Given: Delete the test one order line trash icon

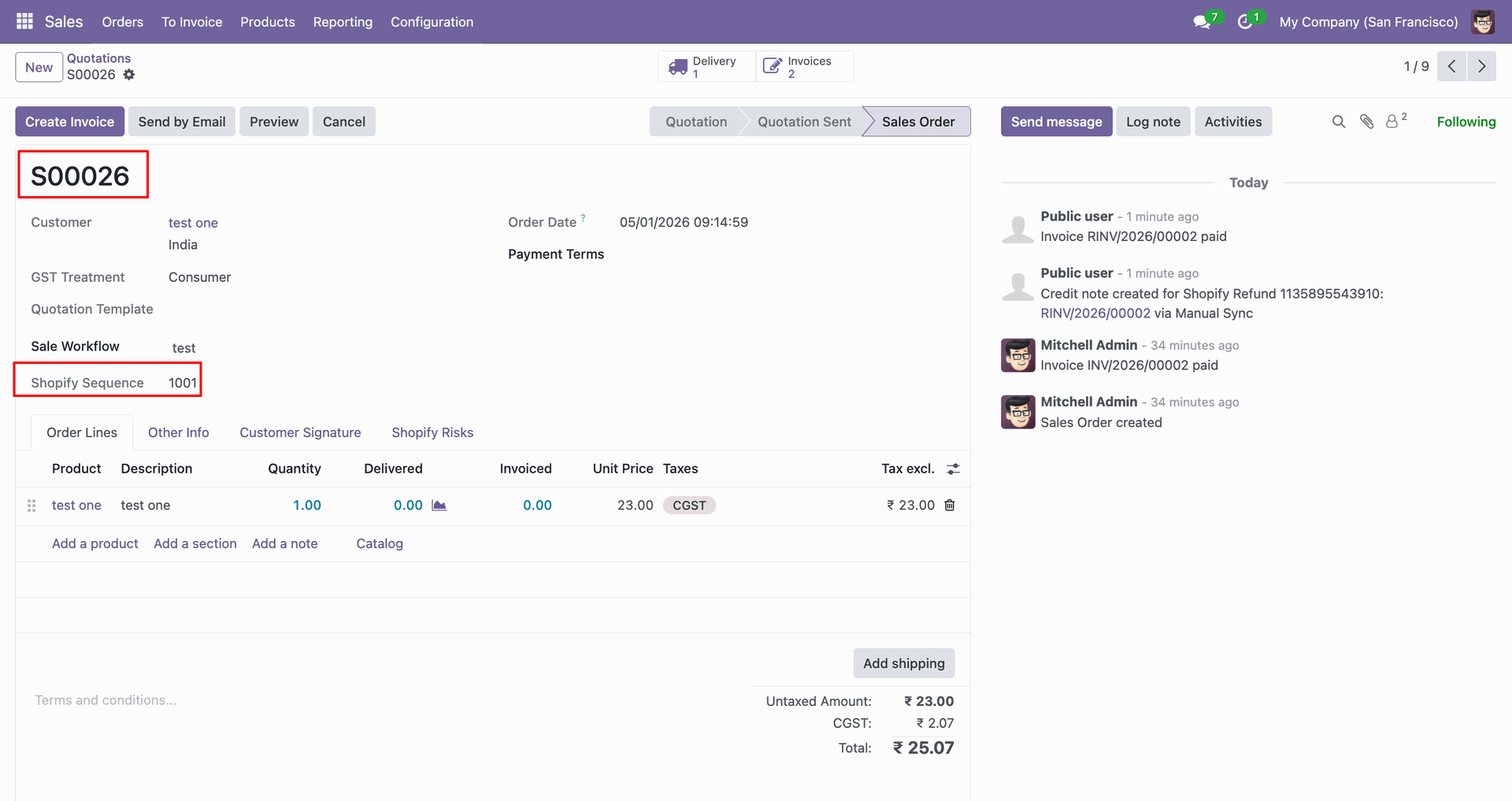Looking at the screenshot, I should pyautogui.click(x=950, y=505).
